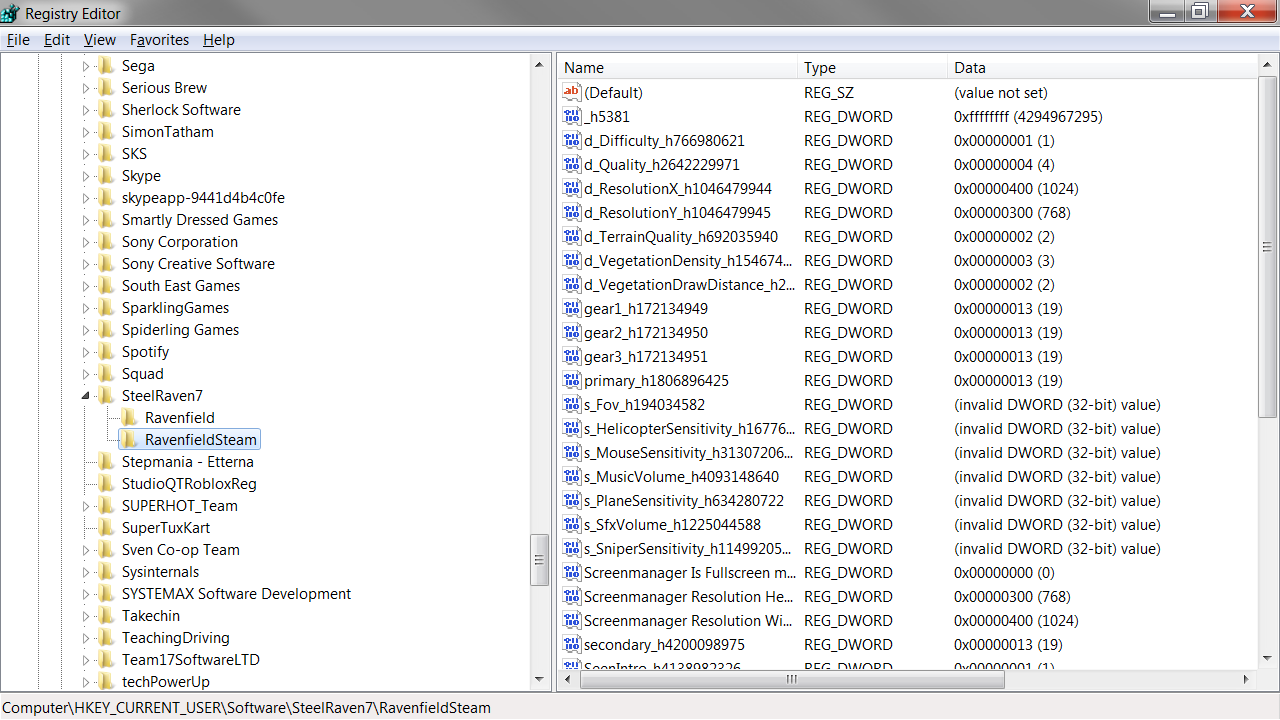Open the Favorites menu

point(159,40)
